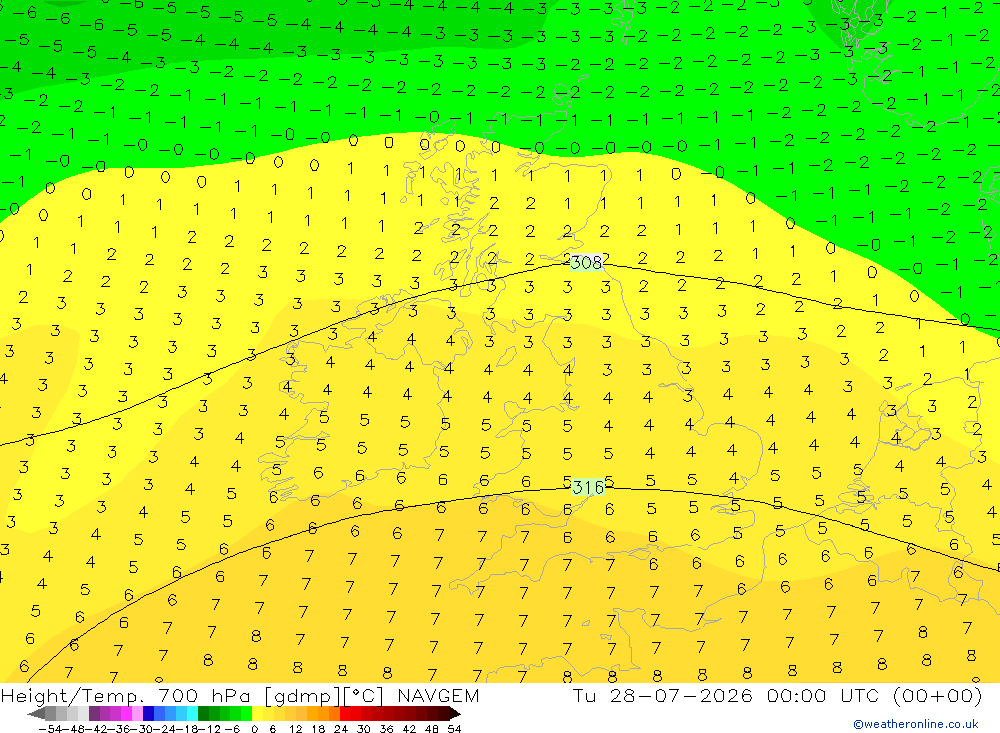The image size is (1000, 733).
Task: Click the [gdmp] unit label in the title
Action: [303, 696]
